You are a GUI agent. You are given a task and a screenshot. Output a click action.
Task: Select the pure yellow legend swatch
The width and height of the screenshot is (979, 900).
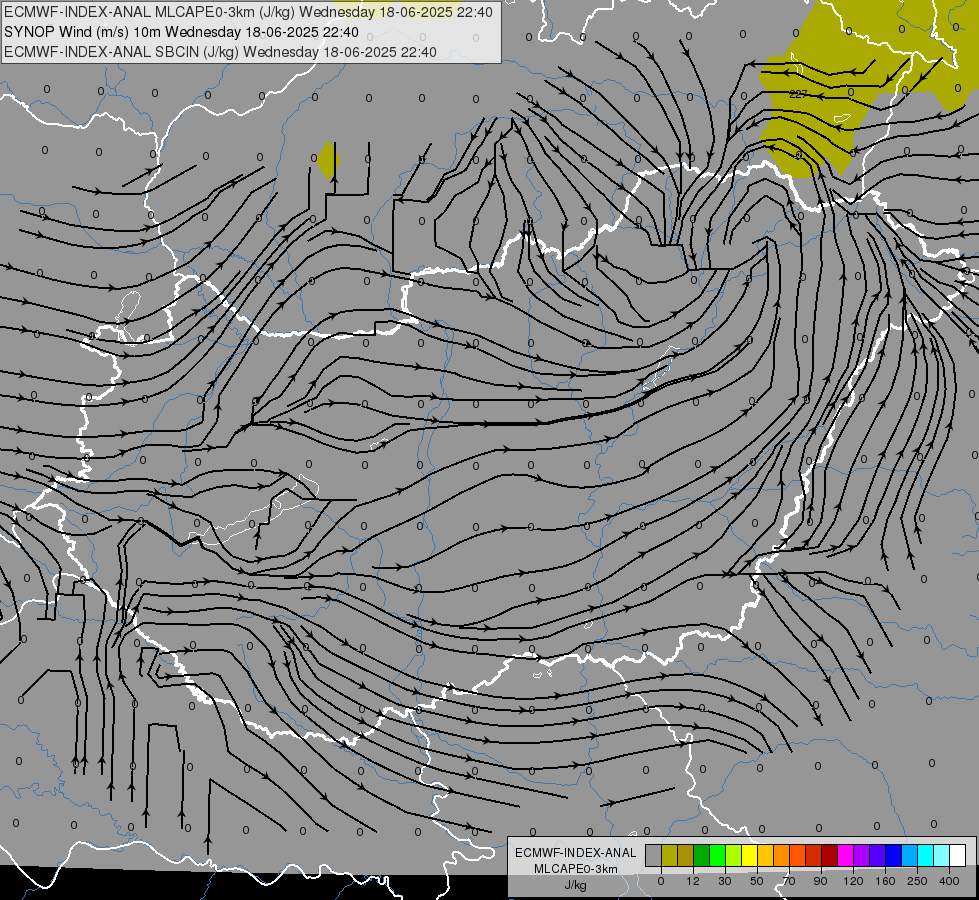pos(749,855)
